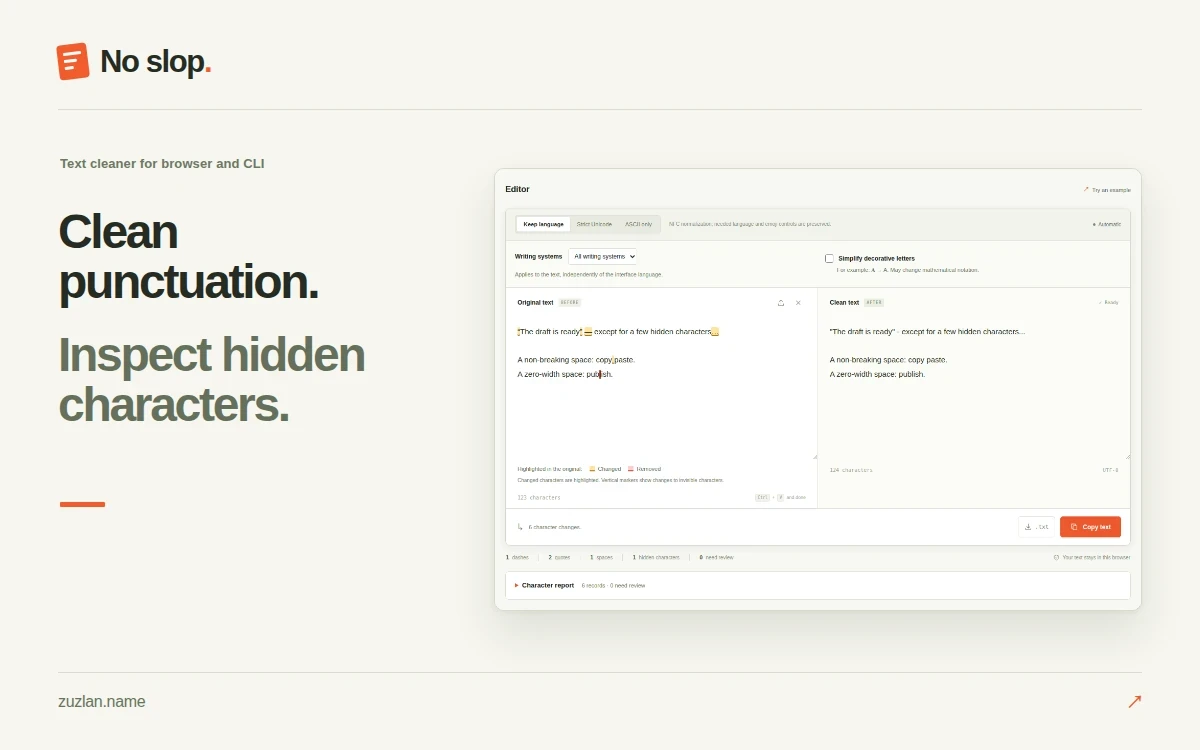Click the Try an example link

pyautogui.click(x=1107, y=189)
